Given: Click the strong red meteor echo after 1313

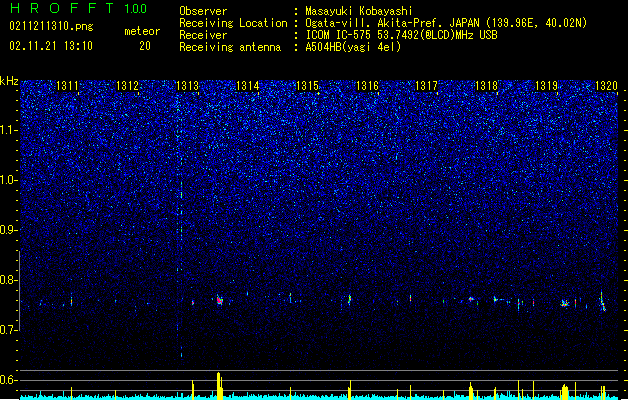Looking at the screenshot, I should point(219,300).
